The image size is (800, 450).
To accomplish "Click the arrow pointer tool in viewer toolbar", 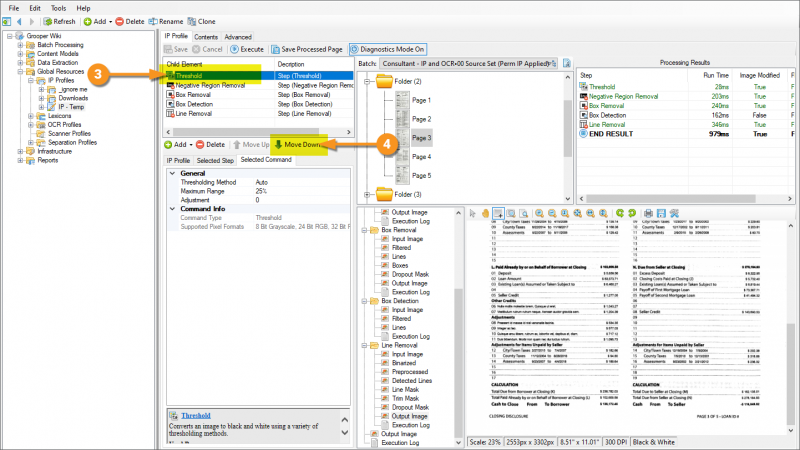I will (471, 213).
